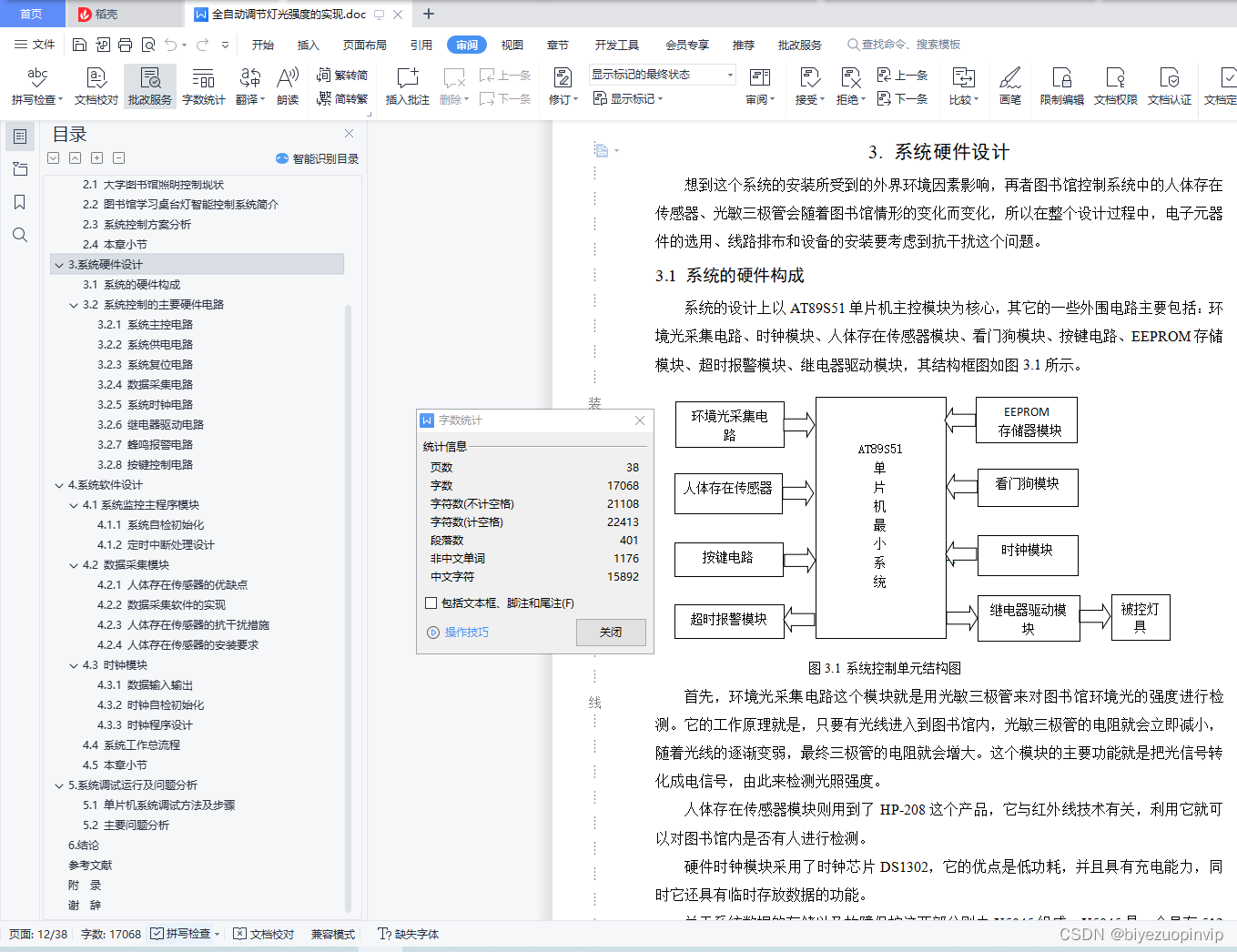Click the page icon beside heading 3
The width and height of the screenshot is (1237, 952).
602,150
